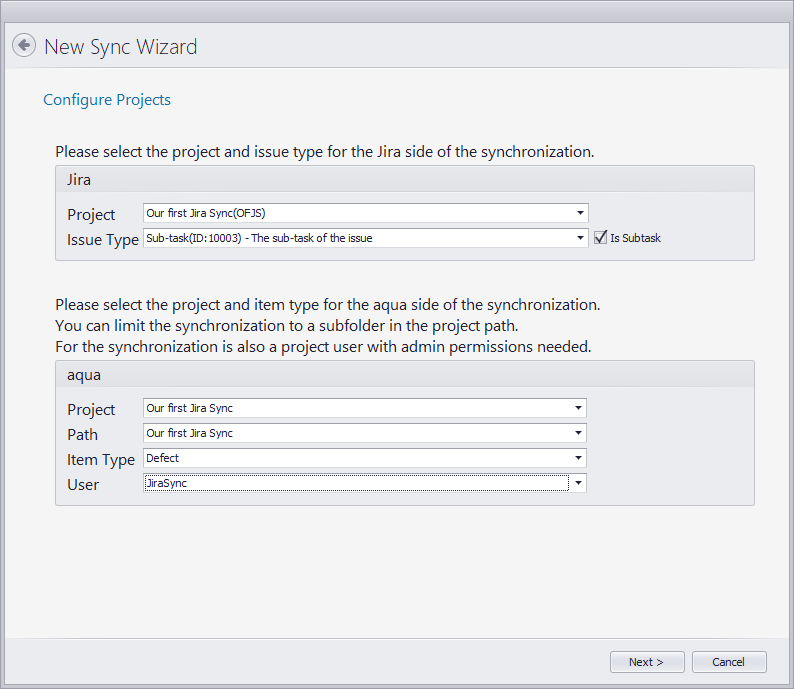Open the Jira Project dropdown arrow
This screenshot has height=689, width=794.
coord(580,213)
